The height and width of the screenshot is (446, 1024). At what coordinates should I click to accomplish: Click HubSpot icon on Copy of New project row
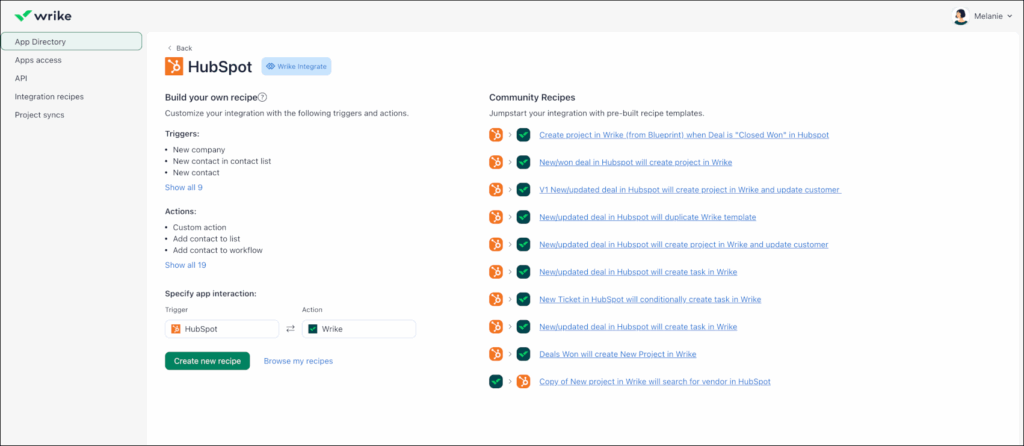click(x=523, y=381)
